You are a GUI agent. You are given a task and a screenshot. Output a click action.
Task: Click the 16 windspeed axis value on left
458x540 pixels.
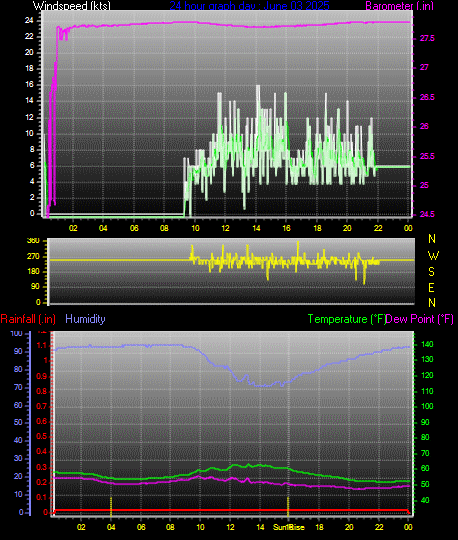coord(29,84)
